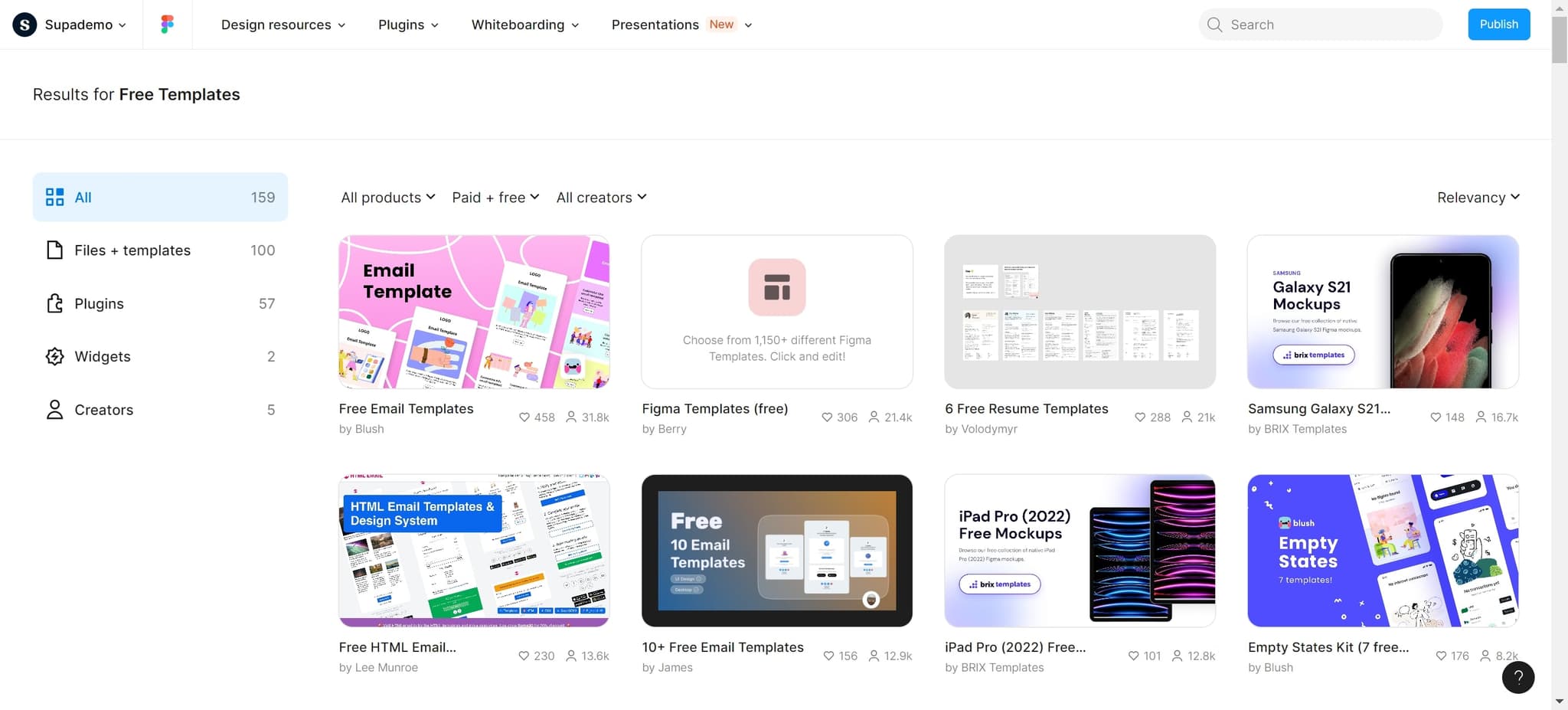Open the Widgets category in the sidebar

[102, 356]
